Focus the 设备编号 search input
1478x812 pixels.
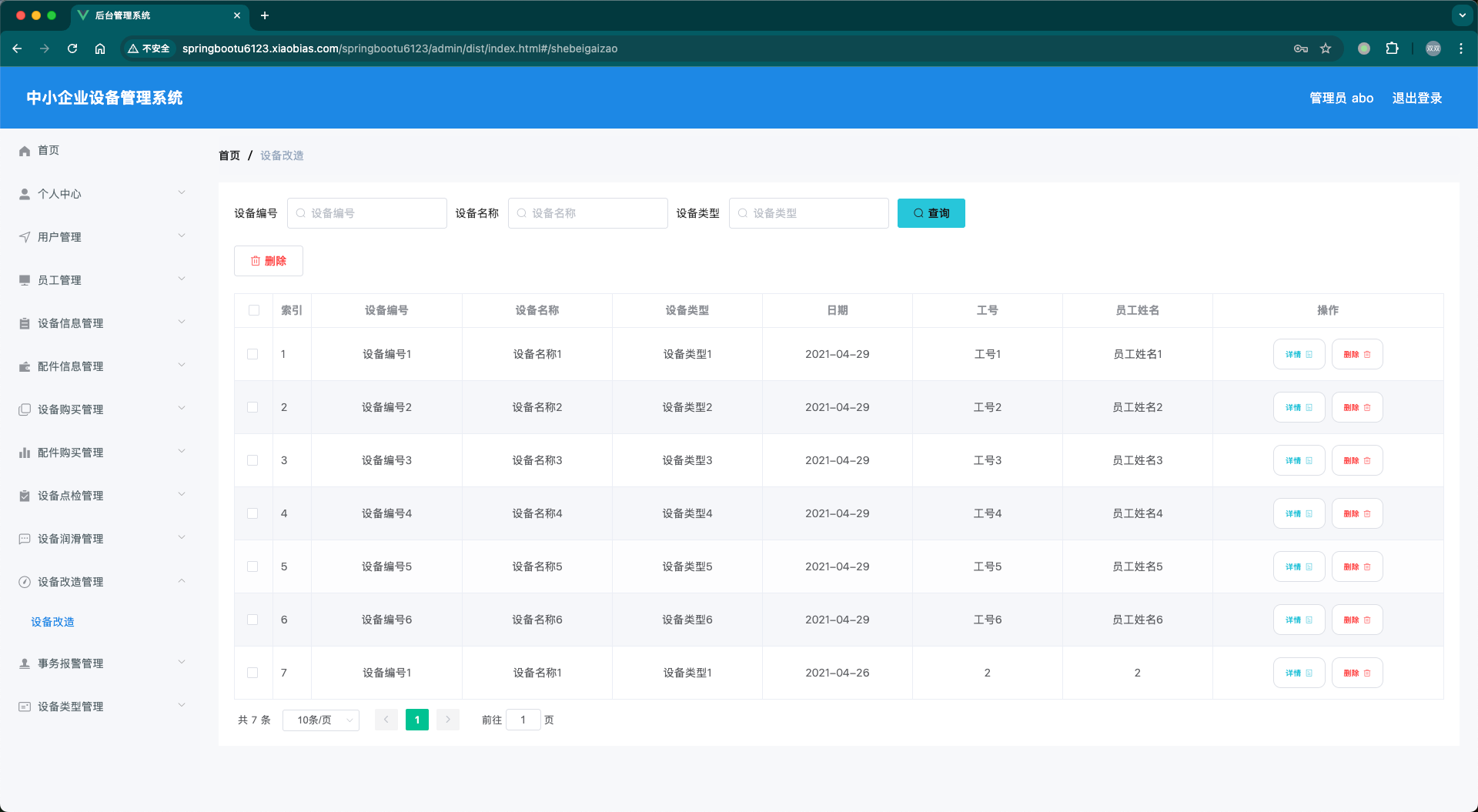367,213
